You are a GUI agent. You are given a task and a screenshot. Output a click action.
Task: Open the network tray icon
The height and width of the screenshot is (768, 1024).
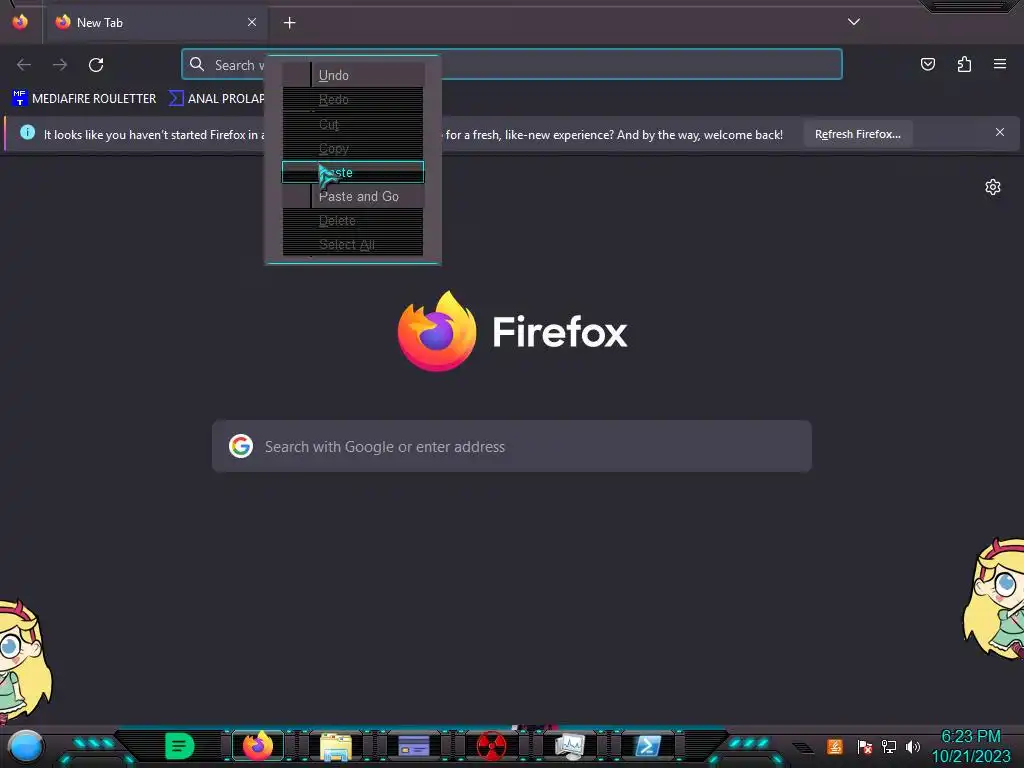(x=889, y=746)
